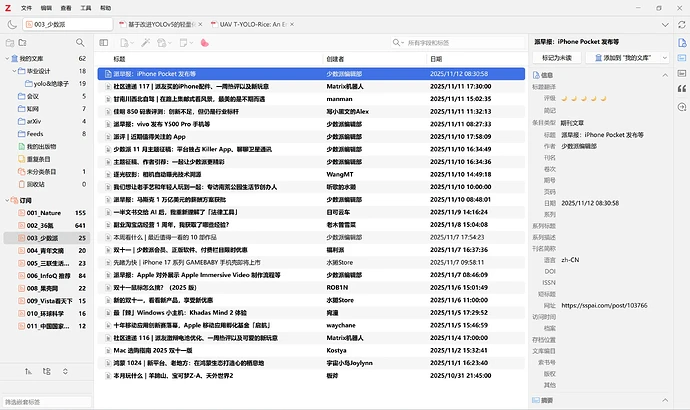Toggle dark mode with the moon icon
Viewport: 690px width, 410px height.
click(x=12, y=25)
